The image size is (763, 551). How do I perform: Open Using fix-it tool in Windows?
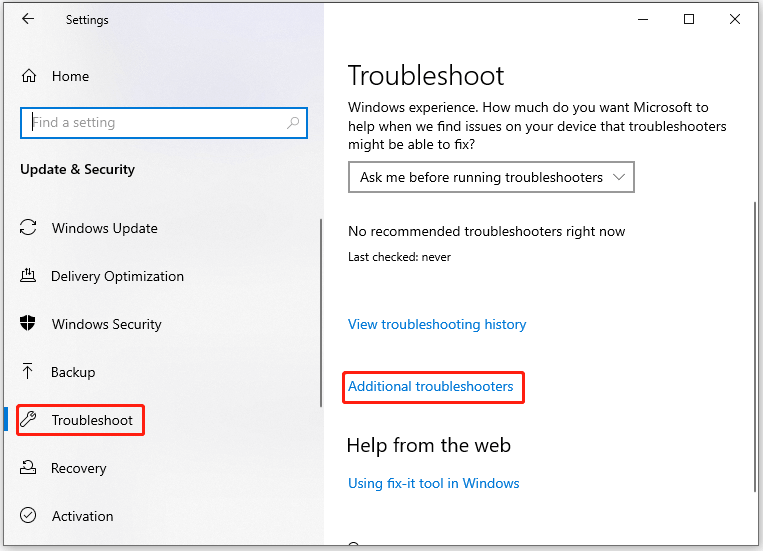click(434, 483)
